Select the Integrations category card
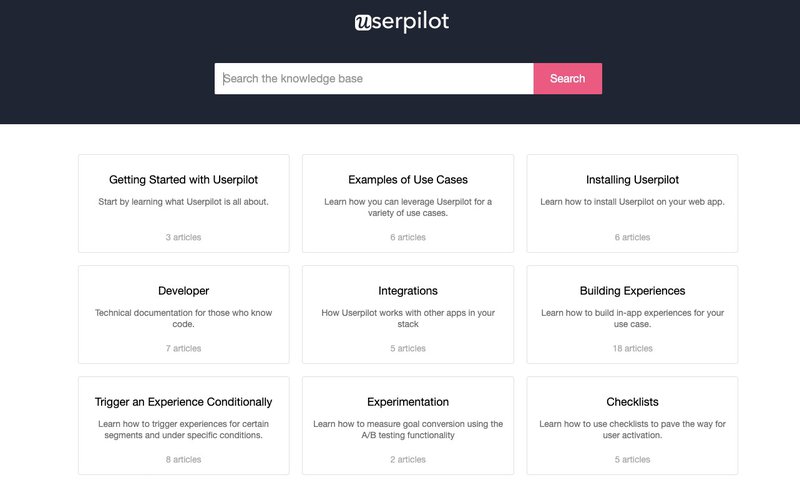Viewport: 800px width, 480px height. coord(408,291)
